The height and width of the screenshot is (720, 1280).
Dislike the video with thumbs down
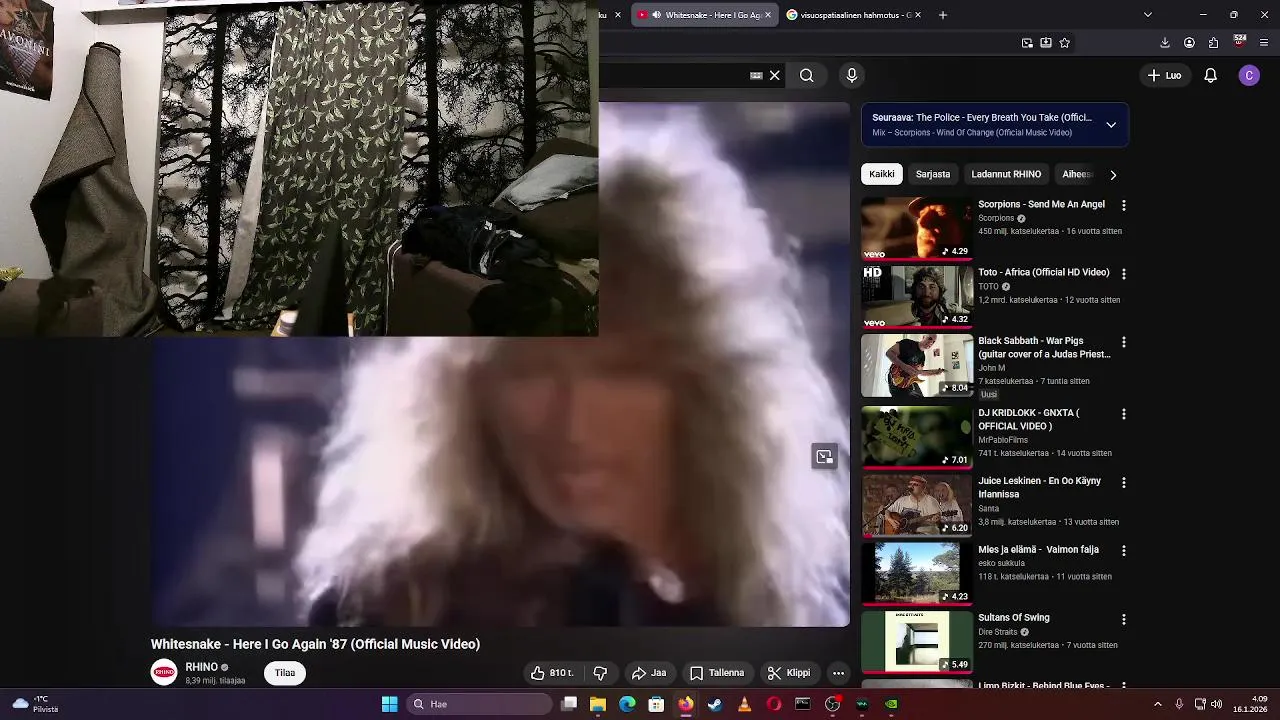600,673
